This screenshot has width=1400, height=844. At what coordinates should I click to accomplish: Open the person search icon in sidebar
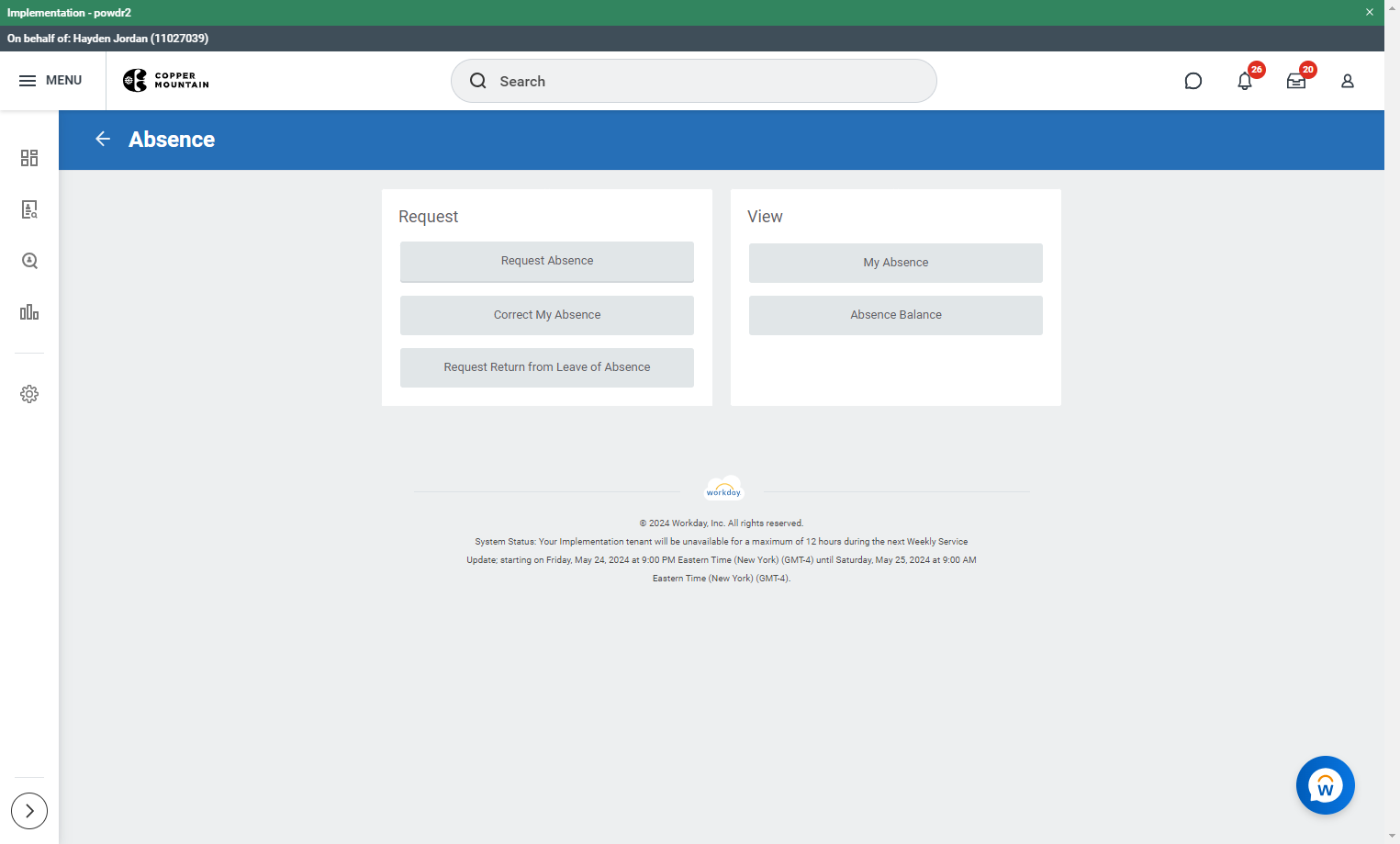tap(29, 261)
